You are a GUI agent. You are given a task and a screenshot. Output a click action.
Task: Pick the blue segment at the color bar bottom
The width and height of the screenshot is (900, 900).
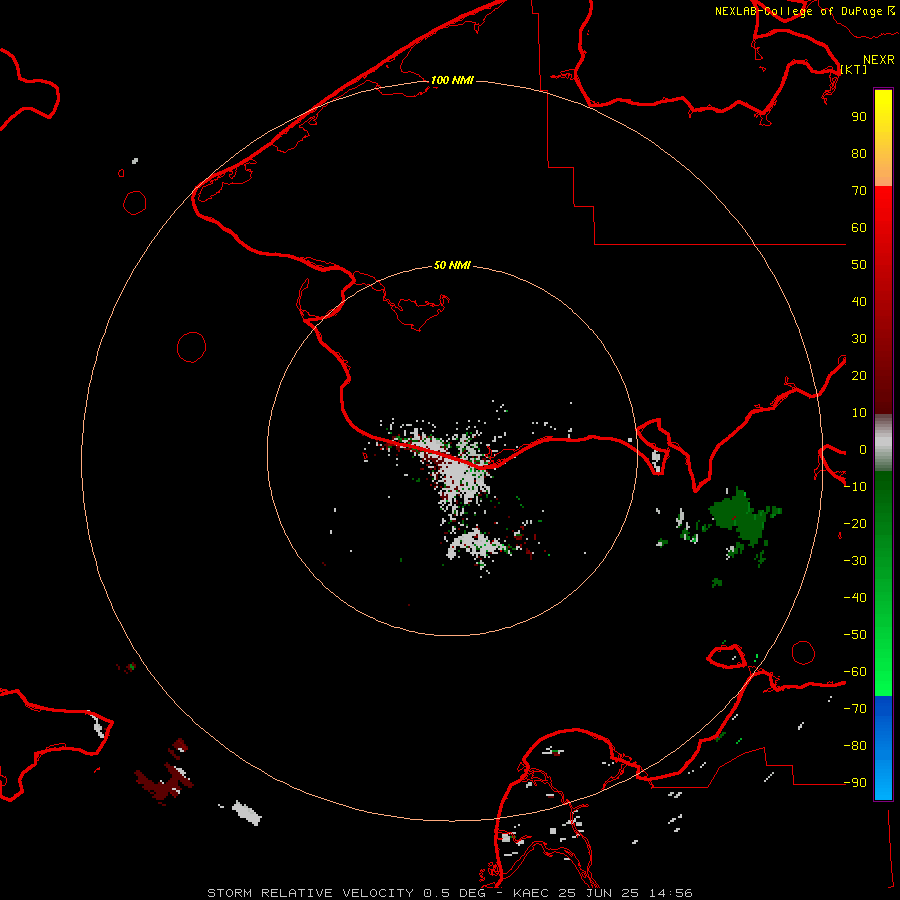pos(883,748)
